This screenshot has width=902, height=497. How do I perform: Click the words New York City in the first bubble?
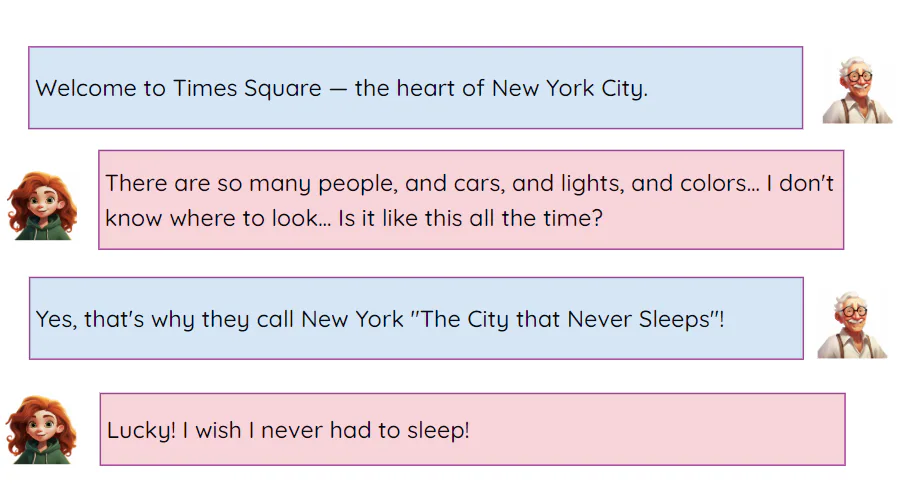569,88
